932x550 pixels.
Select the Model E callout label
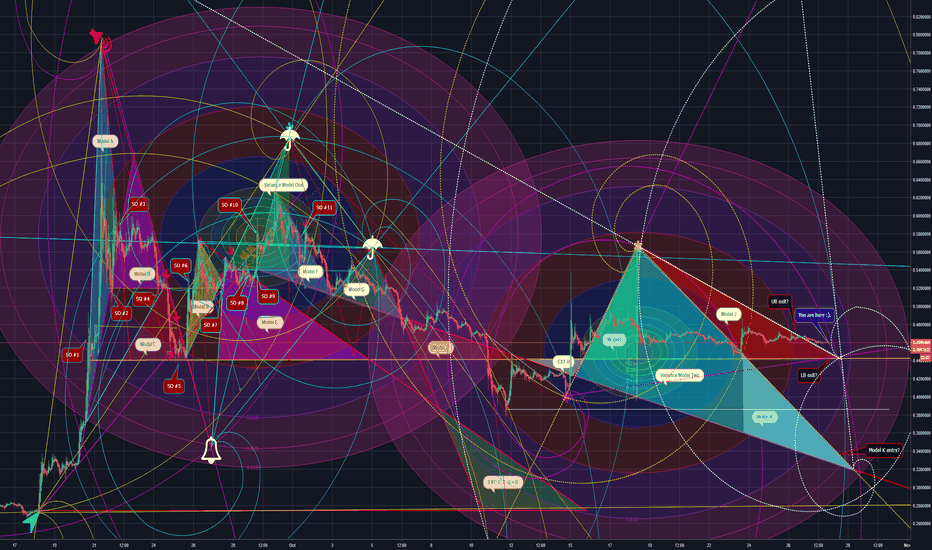point(270,323)
